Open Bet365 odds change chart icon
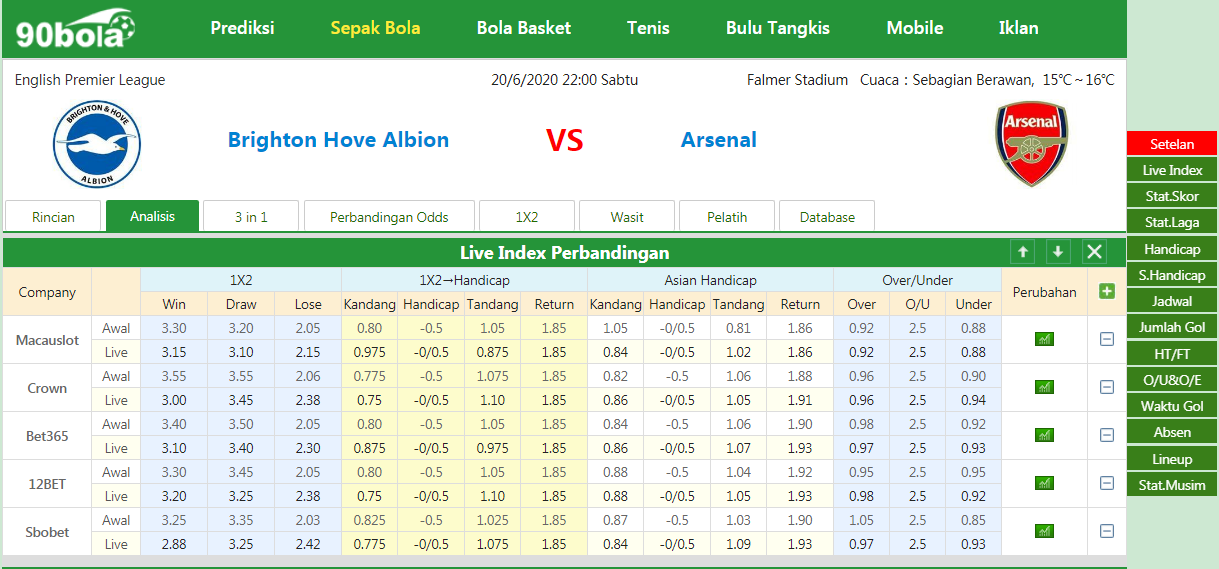Viewport: 1219px width, 569px height. tap(1044, 435)
